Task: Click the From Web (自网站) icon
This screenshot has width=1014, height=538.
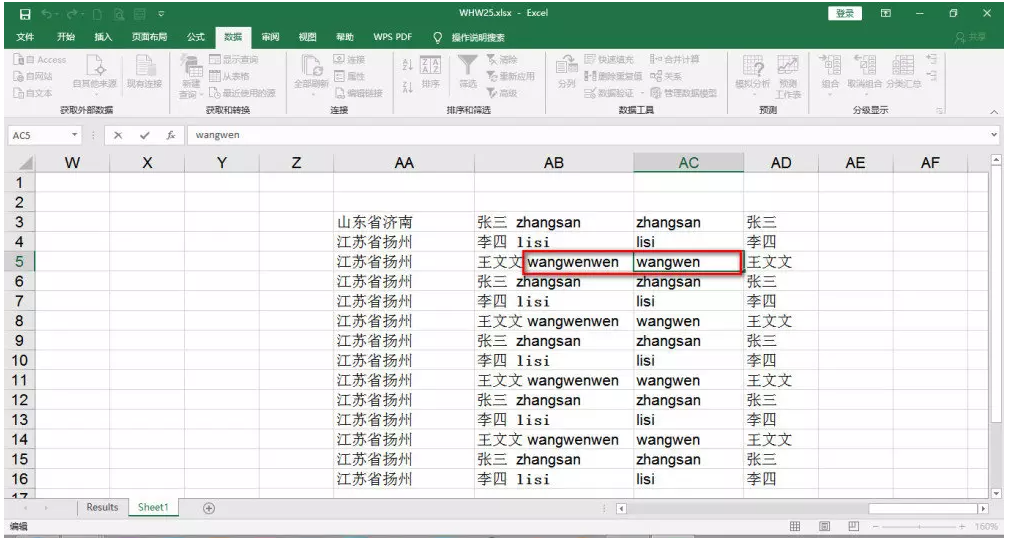Action: pos(19,76)
